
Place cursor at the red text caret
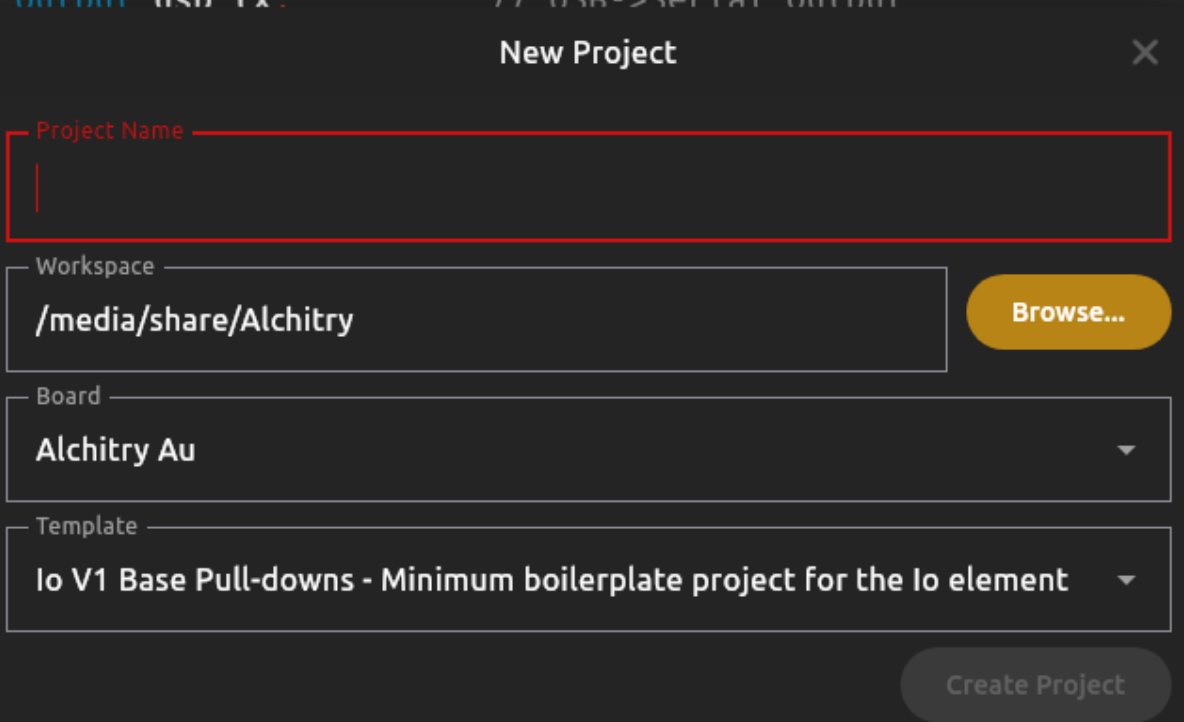click(x=38, y=188)
